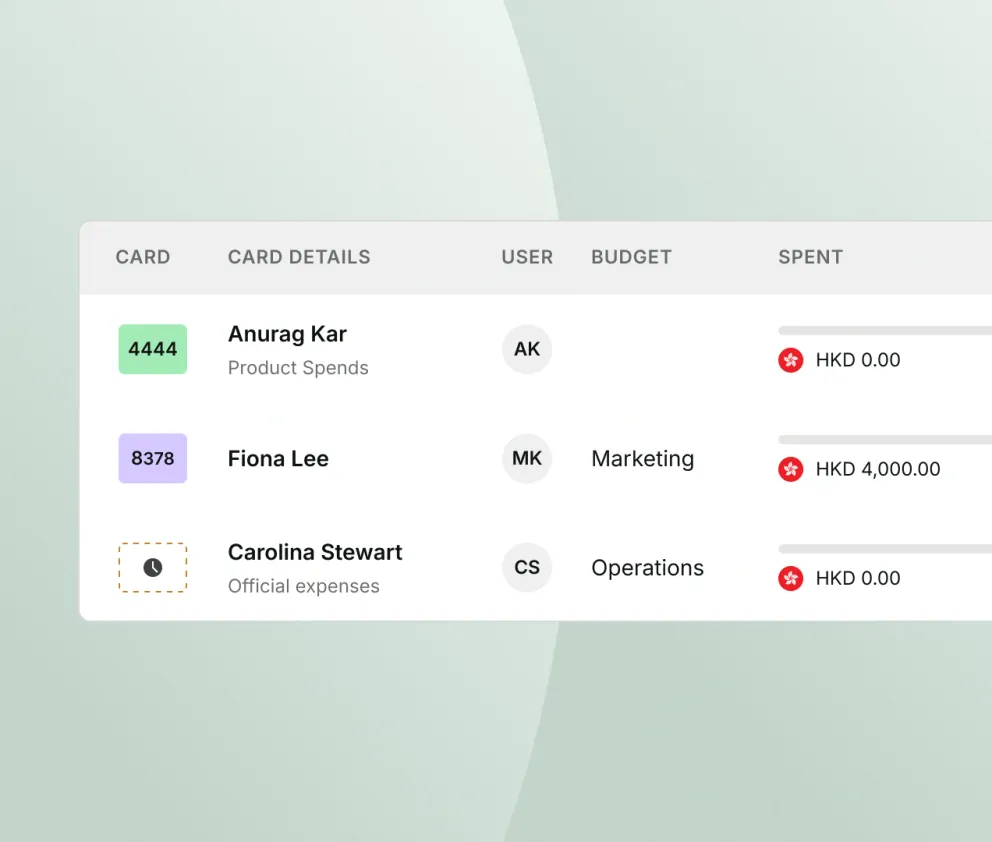Open the AK user avatar

527,349
